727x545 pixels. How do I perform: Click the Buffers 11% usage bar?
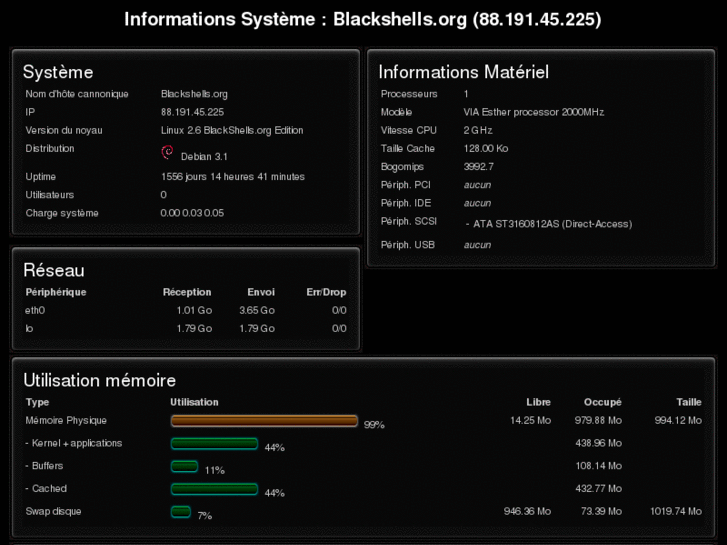(185, 466)
